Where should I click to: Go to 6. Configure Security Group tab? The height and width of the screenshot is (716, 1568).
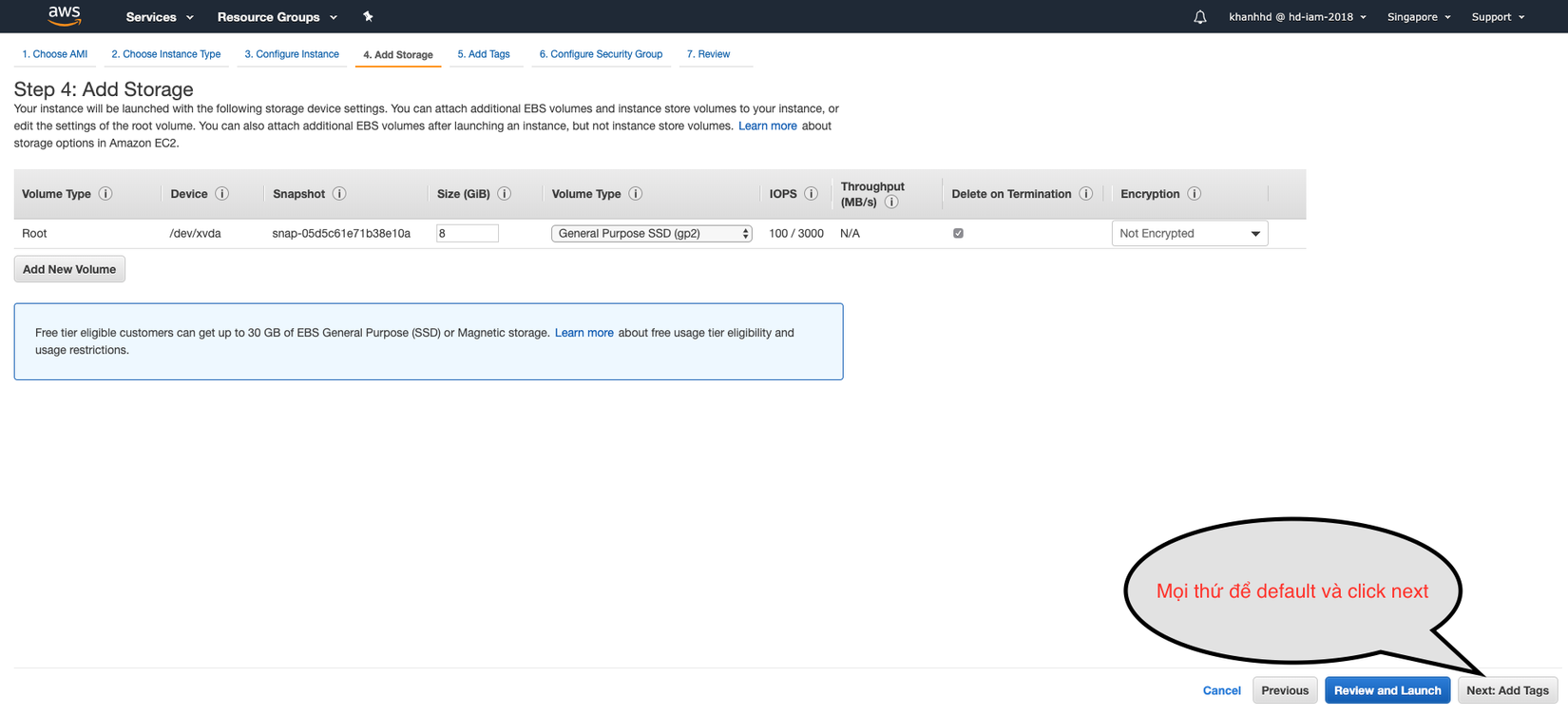tap(601, 54)
